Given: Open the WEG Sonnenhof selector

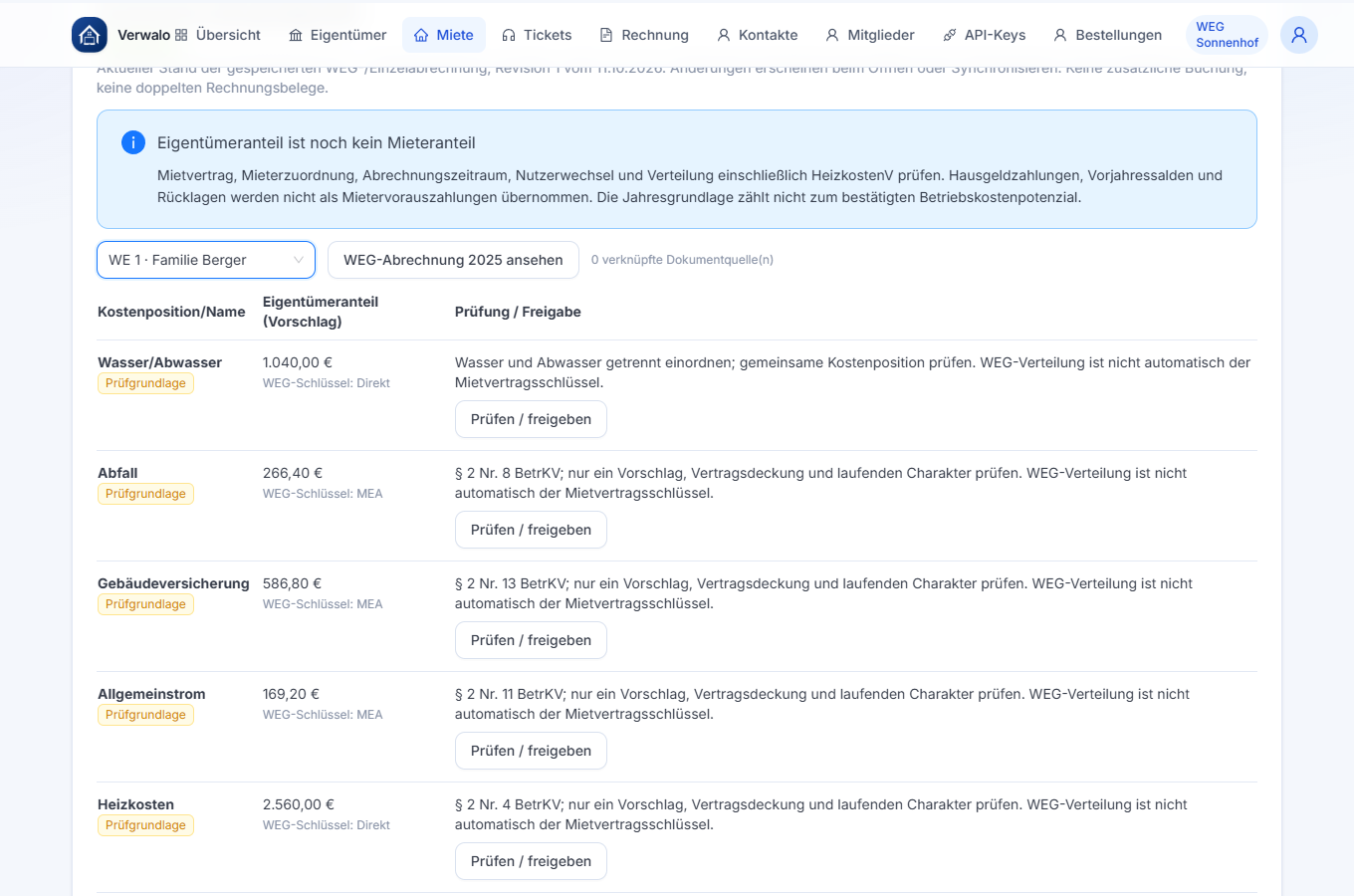Looking at the screenshot, I should click(1227, 35).
